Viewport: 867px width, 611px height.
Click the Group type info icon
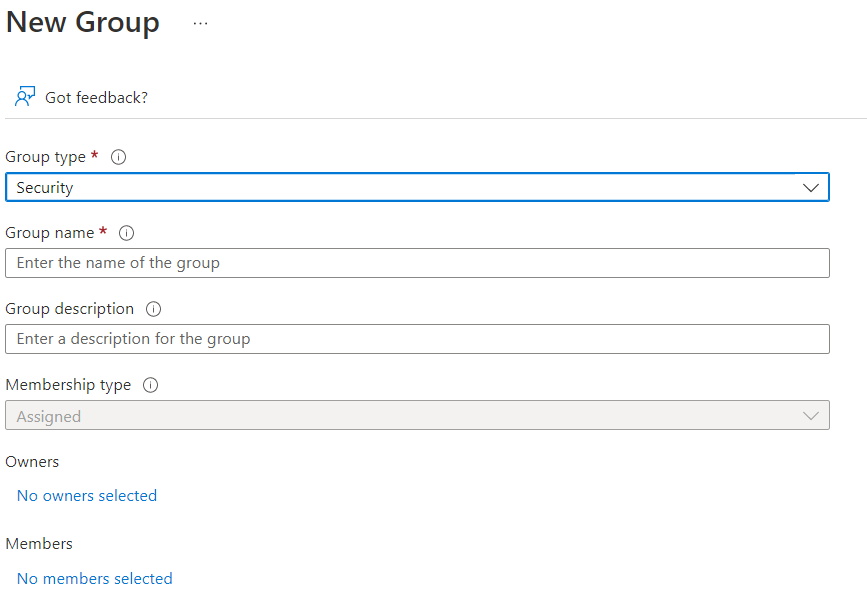point(119,157)
